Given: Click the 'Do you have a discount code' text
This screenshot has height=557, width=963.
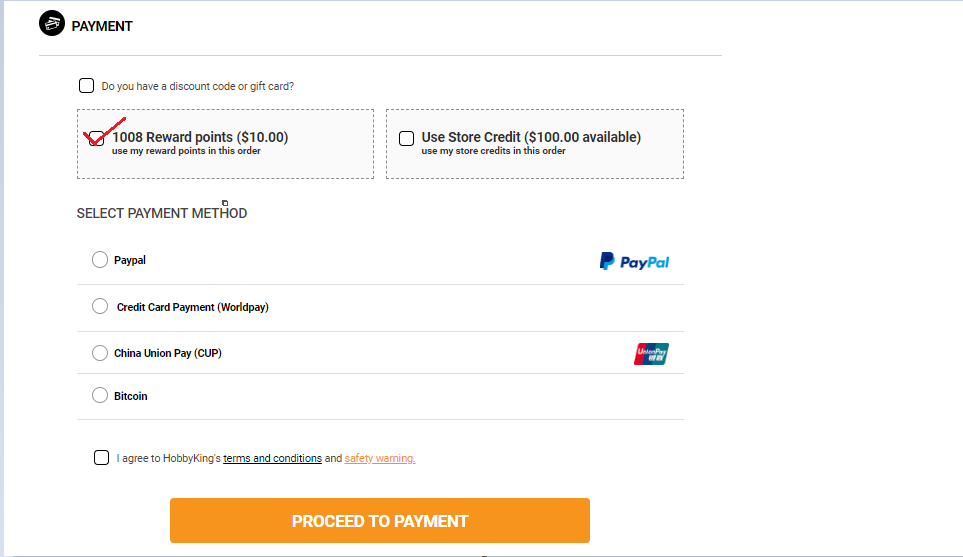Looking at the screenshot, I should point(198,86).
